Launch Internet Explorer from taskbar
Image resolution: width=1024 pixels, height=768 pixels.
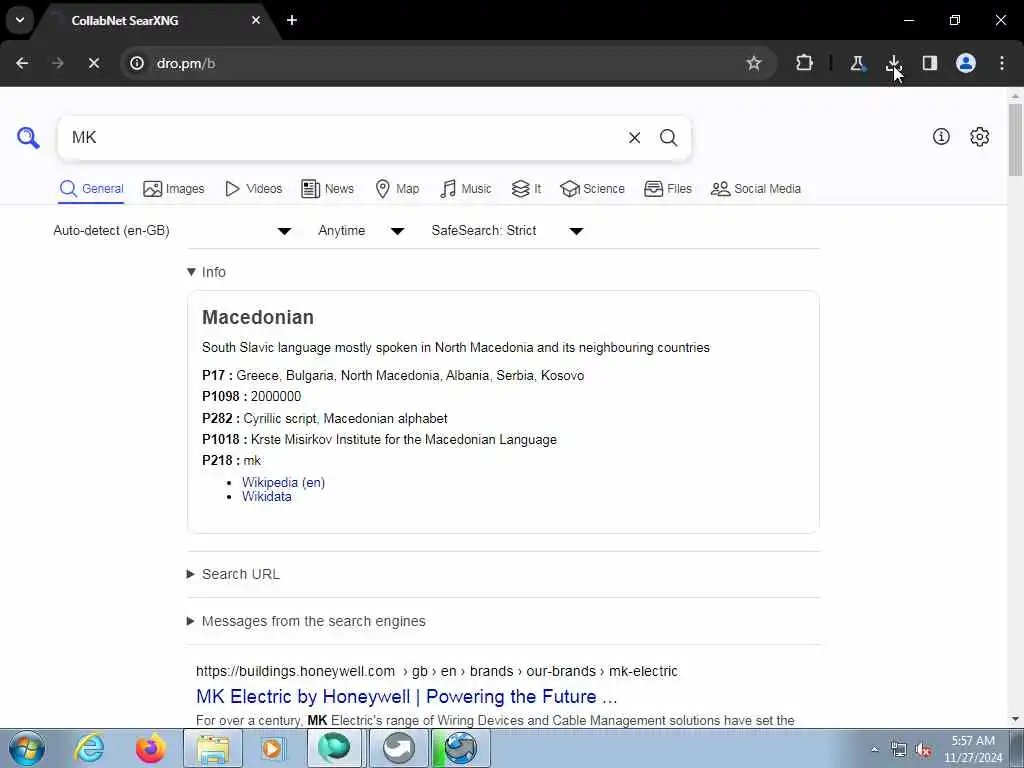tap(89, 748)
